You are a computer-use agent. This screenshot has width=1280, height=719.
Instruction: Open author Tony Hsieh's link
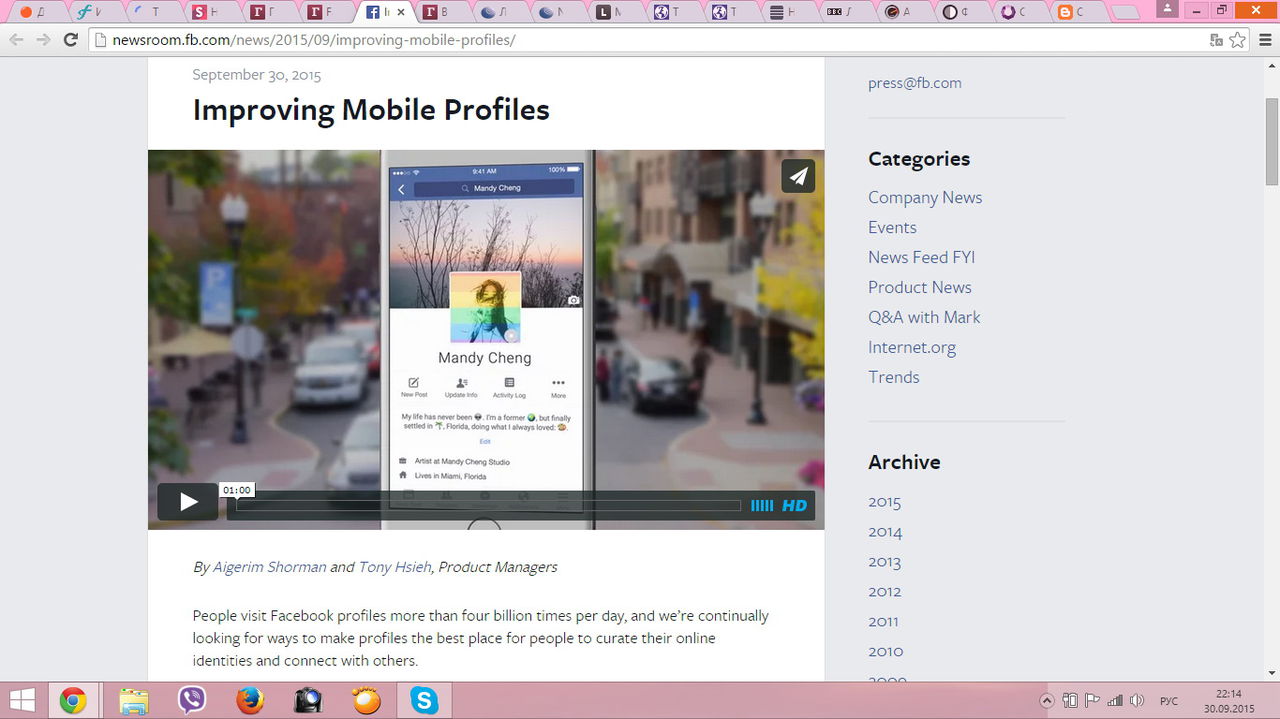[x=395, y=567]
